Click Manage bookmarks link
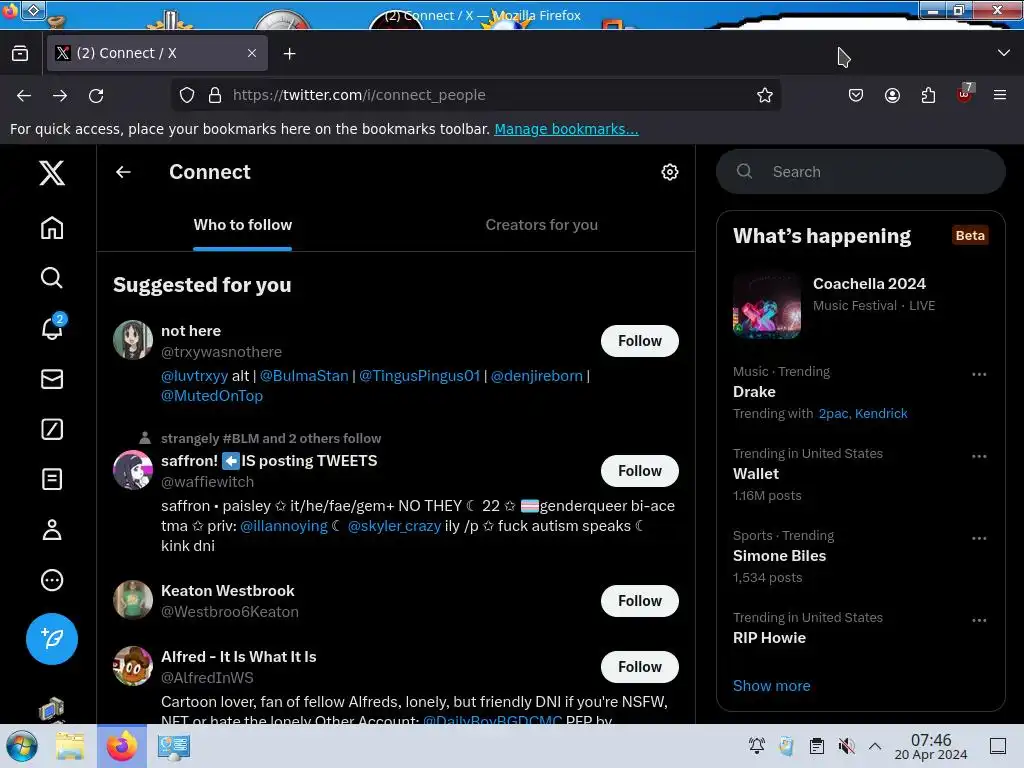 [566, 129]
